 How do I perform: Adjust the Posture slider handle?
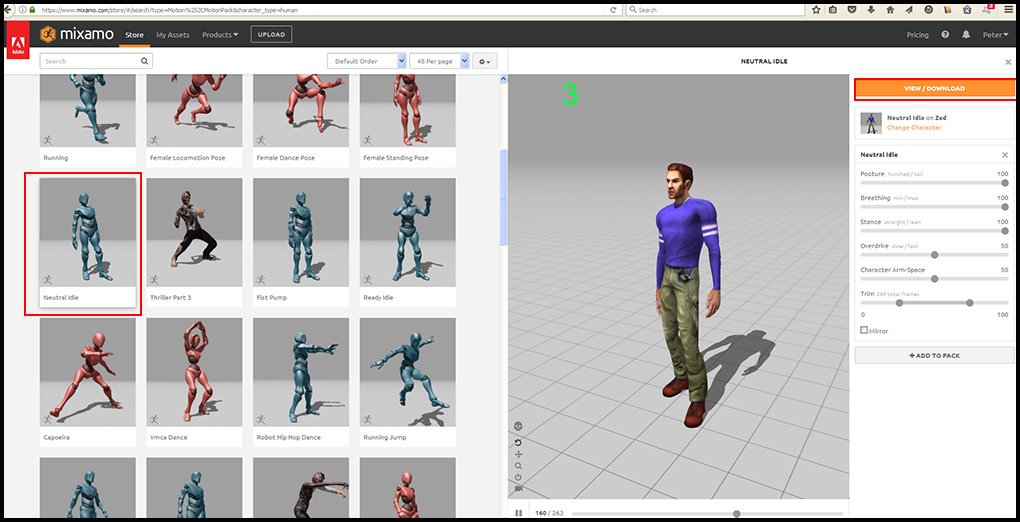[1005, 183]
